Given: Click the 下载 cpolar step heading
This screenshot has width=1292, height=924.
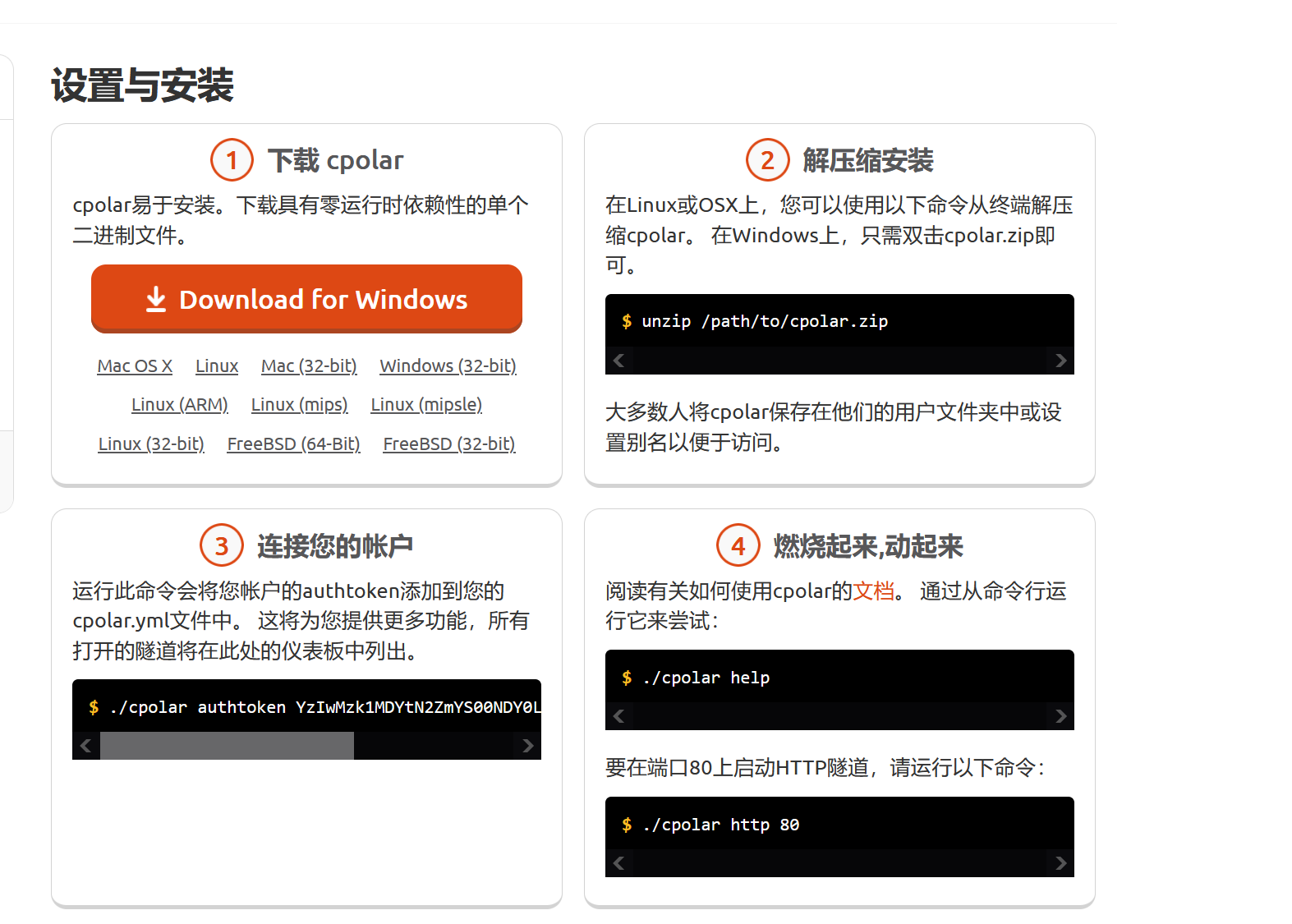Looking at the screenshot, I should point(335,160).
